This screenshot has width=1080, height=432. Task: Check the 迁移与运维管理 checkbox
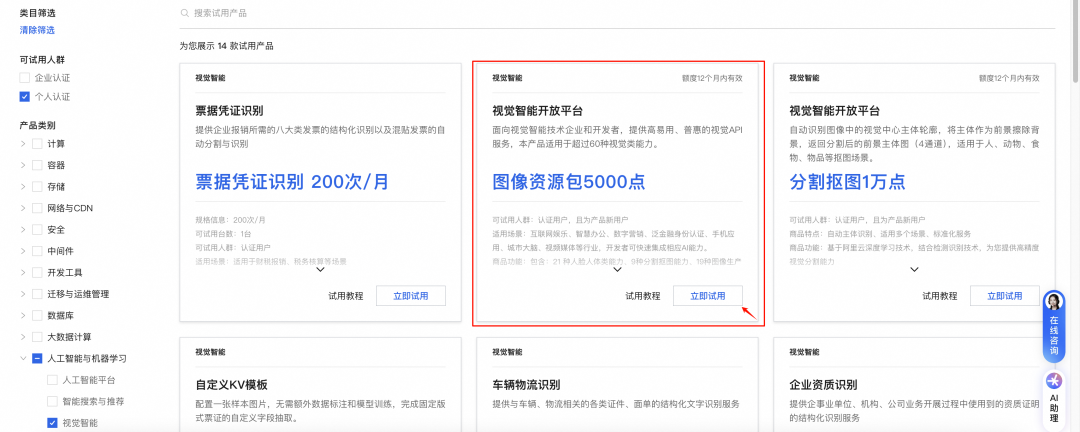[x=37, y=294]
